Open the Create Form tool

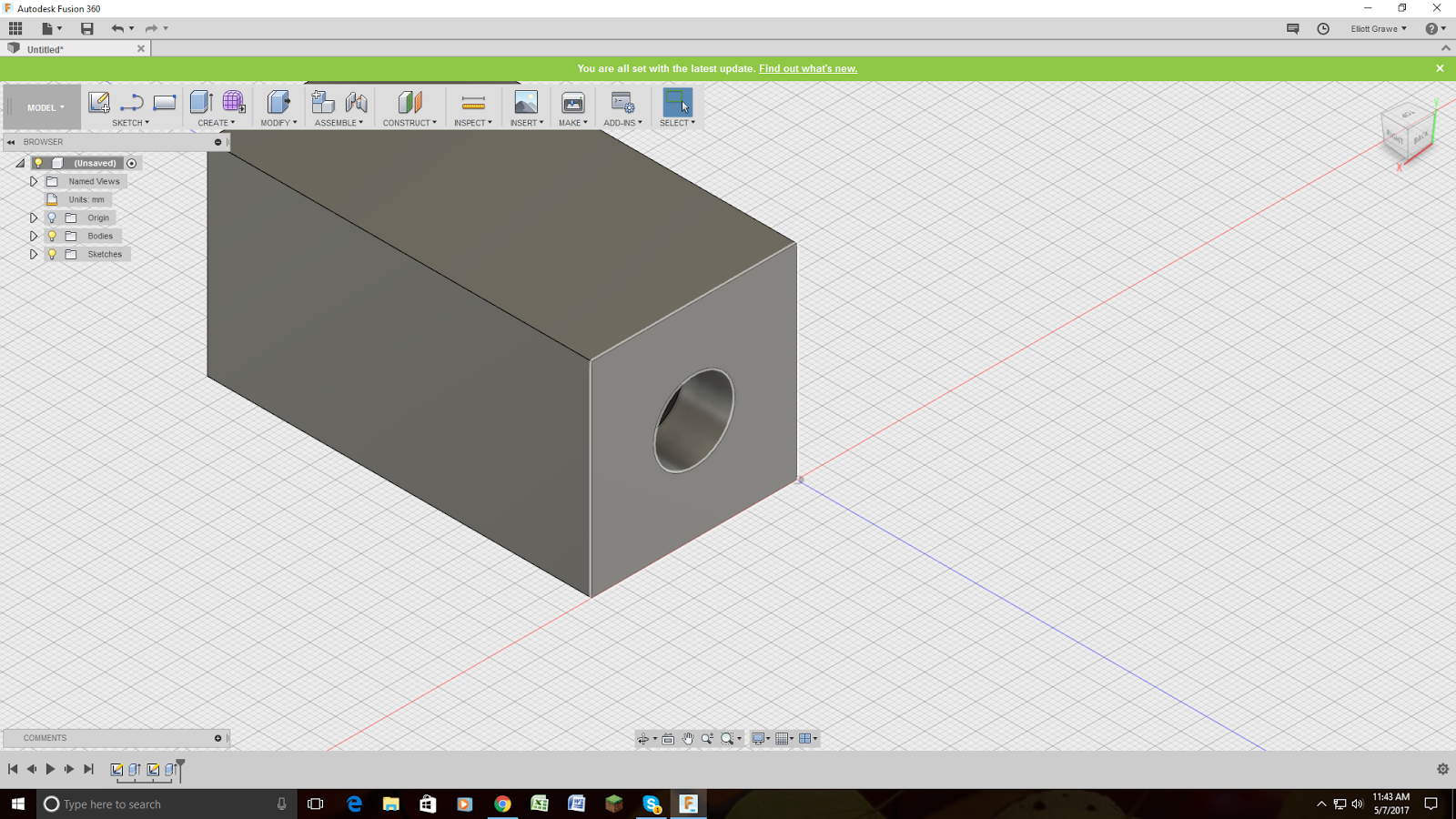click(234, 102)
